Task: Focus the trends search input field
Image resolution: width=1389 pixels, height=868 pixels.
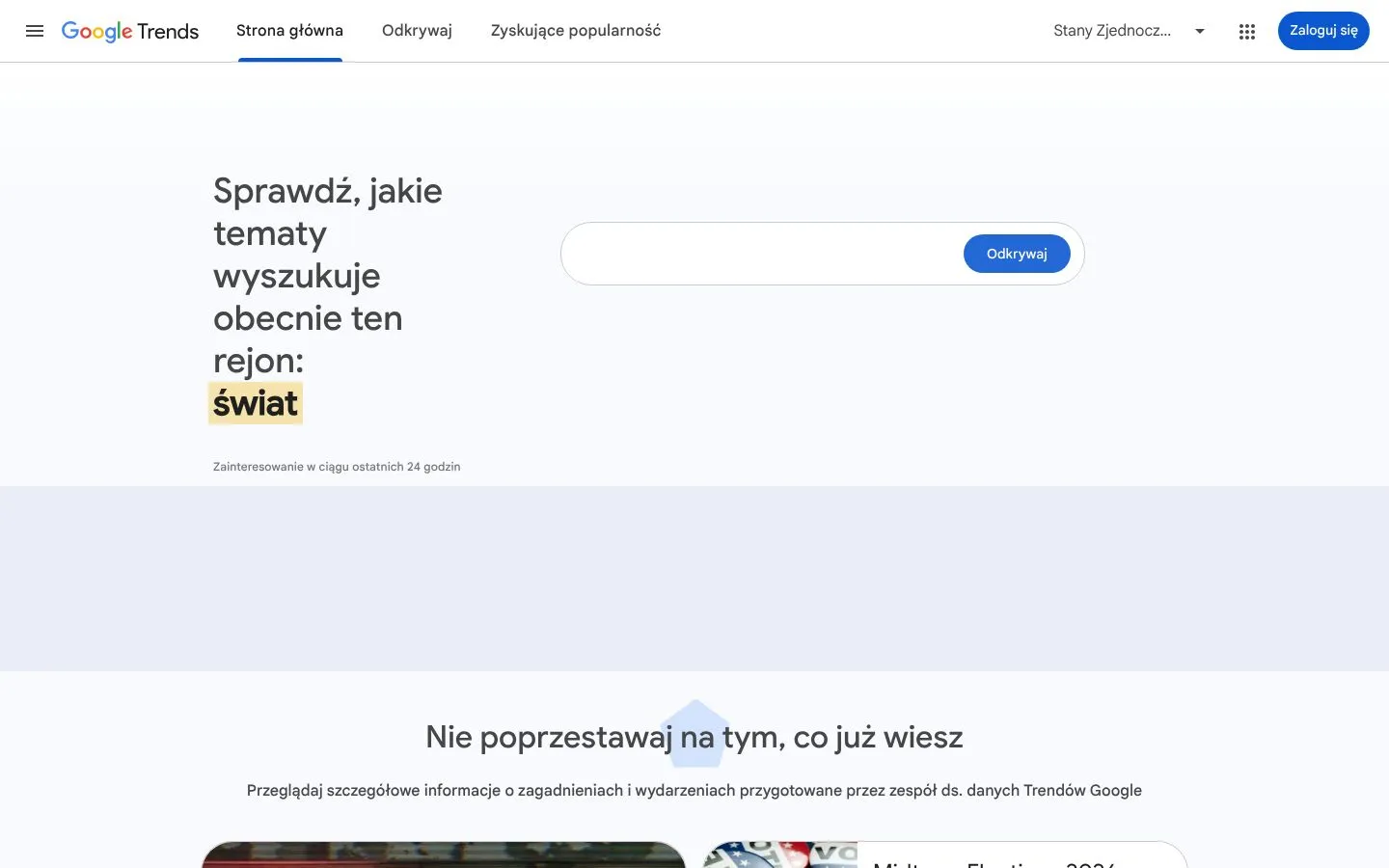Action: 762,254
